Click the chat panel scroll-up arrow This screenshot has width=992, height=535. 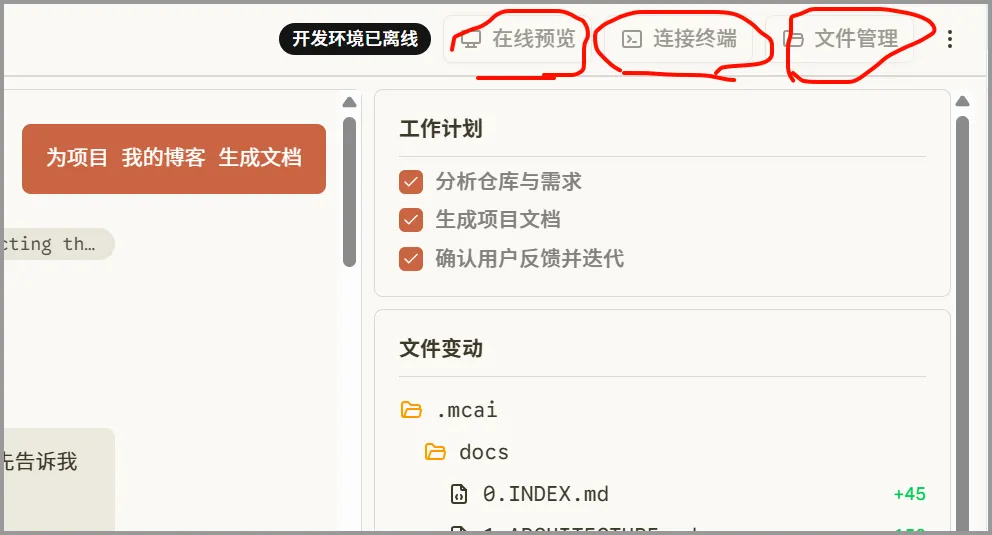349,102
